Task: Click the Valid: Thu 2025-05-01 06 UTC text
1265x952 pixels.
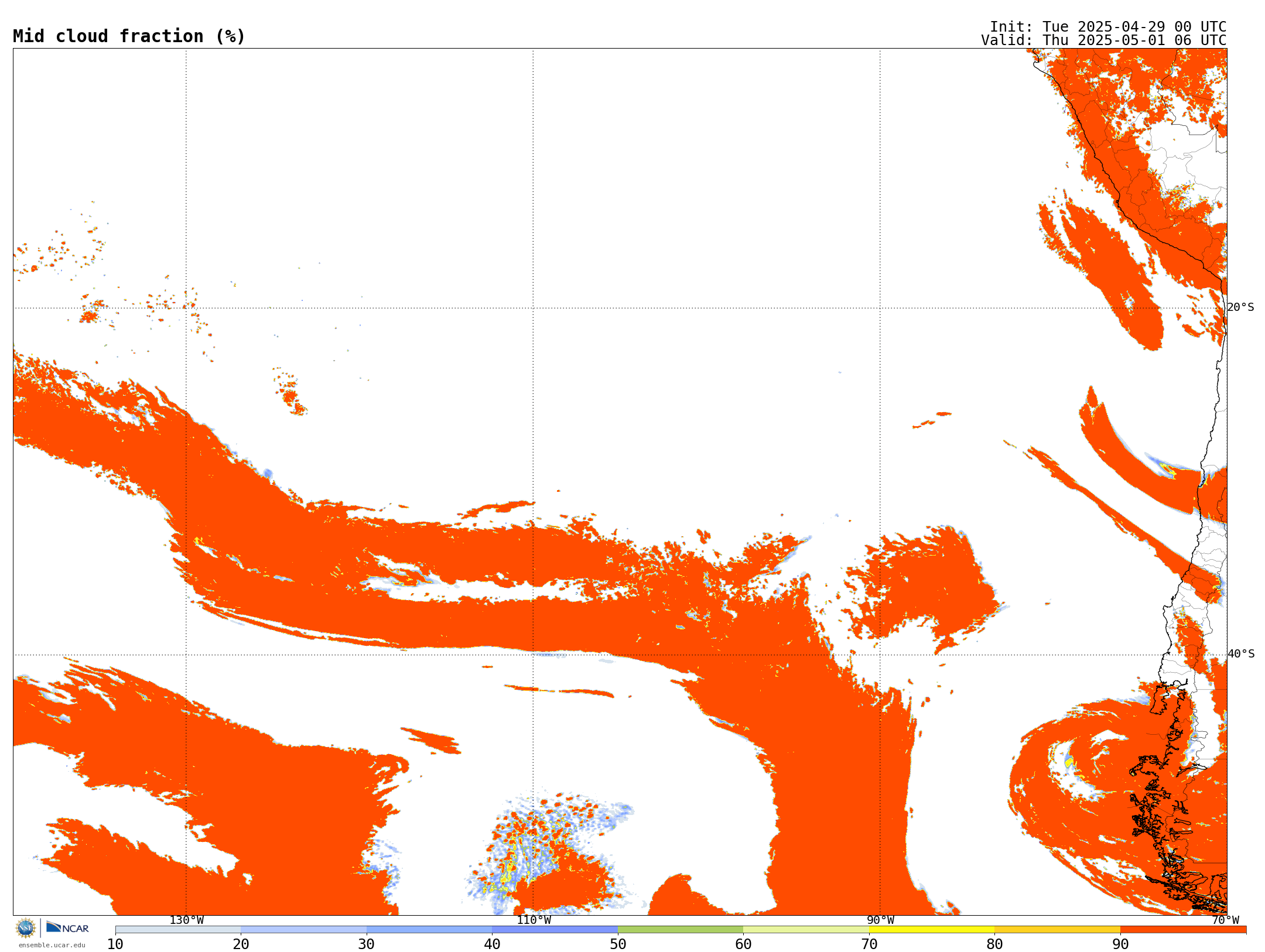Action: (1104, 40)
